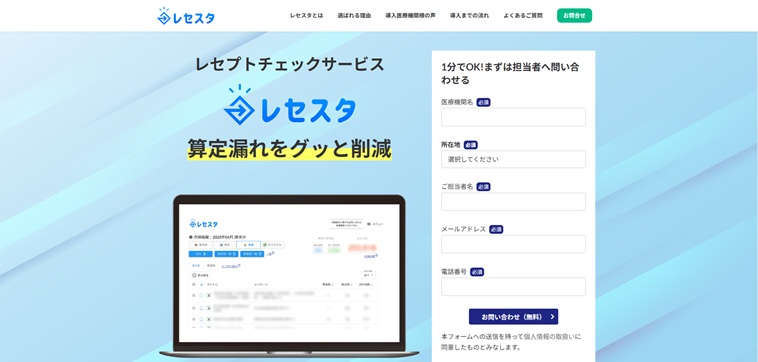Focus the ご担当者名 input field
Image resolution: width=758 pixels, height=362 pixels.
pyautogui.click(x=513, y=202)
